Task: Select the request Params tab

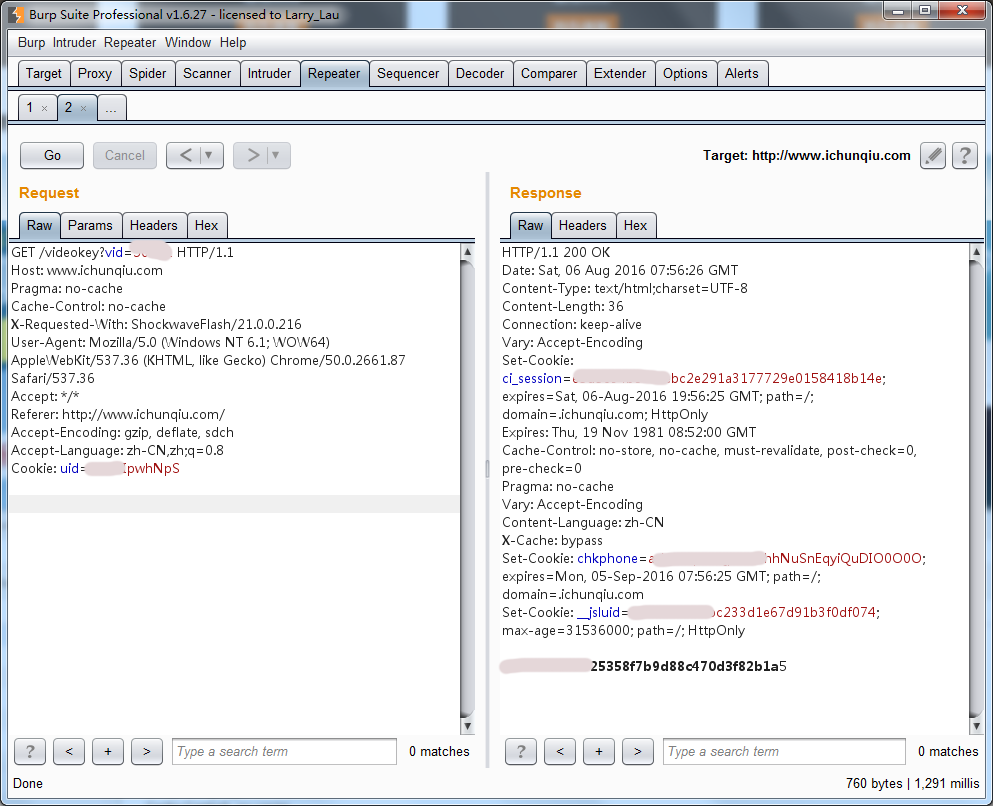Action: [90, 225]
